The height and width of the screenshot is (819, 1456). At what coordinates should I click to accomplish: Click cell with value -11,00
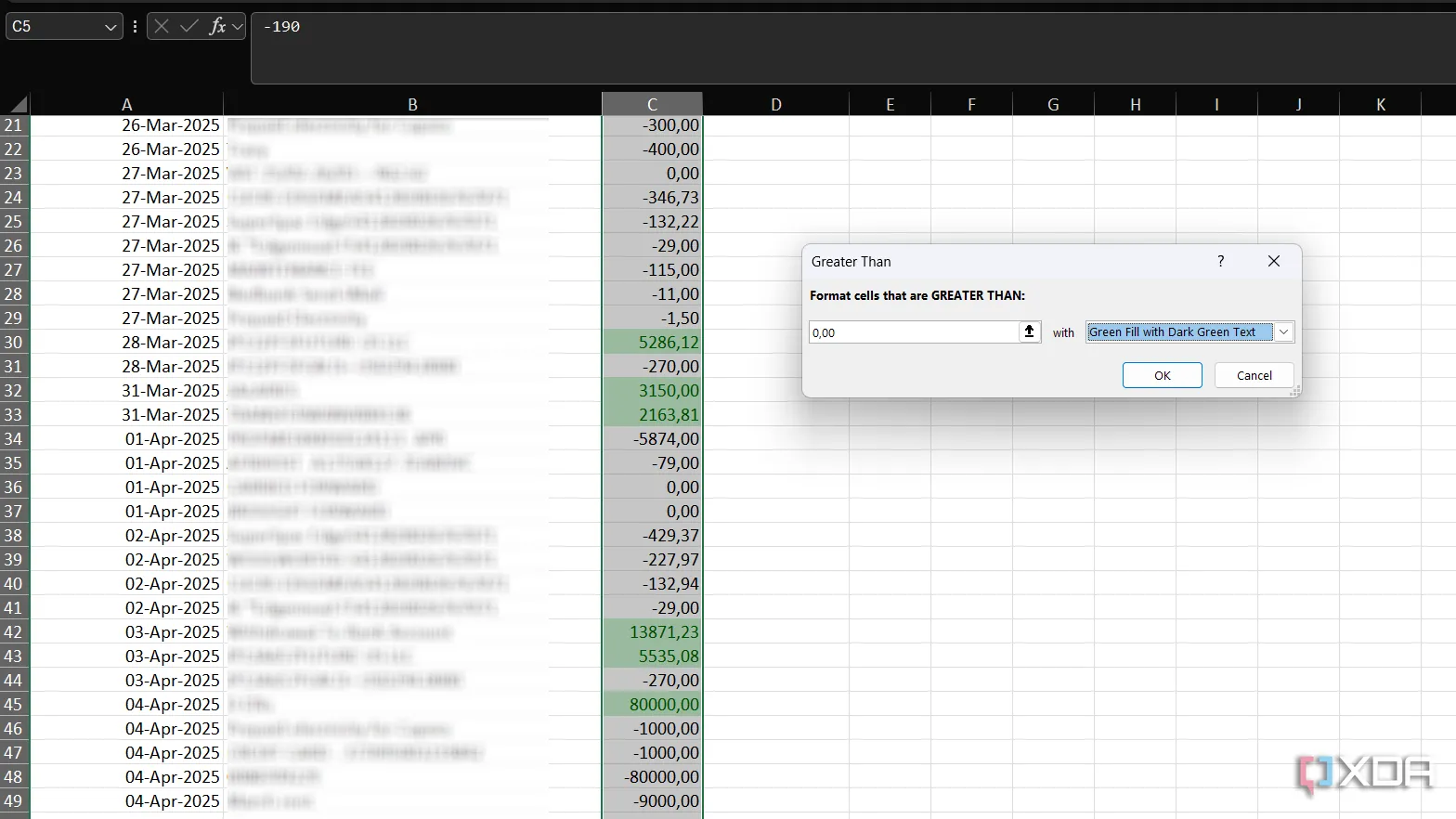click(x=652, y=294)
